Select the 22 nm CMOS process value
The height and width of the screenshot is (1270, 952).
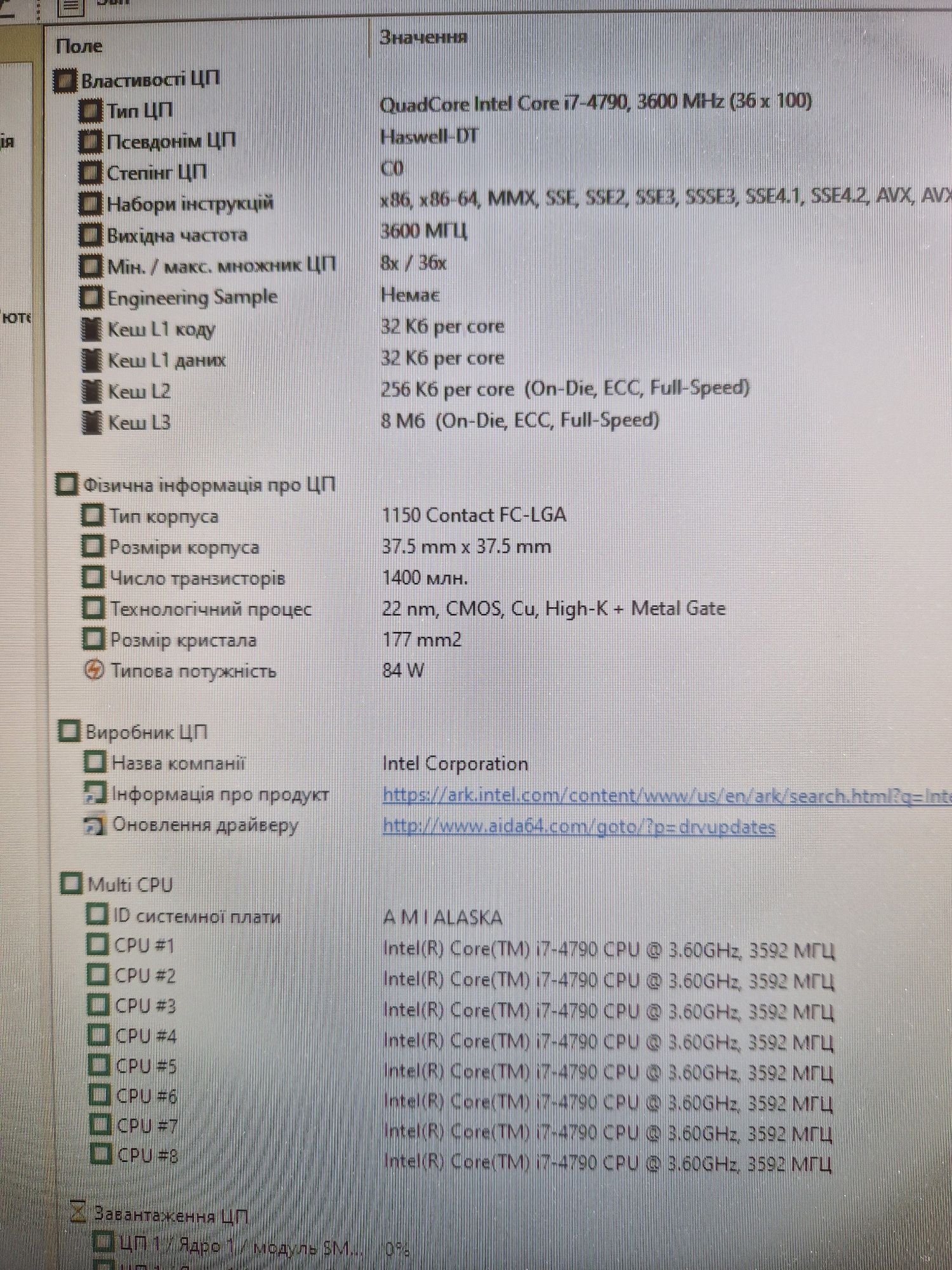(x=554, y=608)
